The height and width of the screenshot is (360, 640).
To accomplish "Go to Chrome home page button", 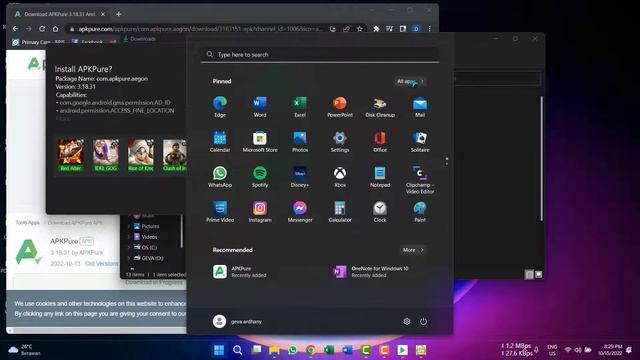I will pos(56,29).
